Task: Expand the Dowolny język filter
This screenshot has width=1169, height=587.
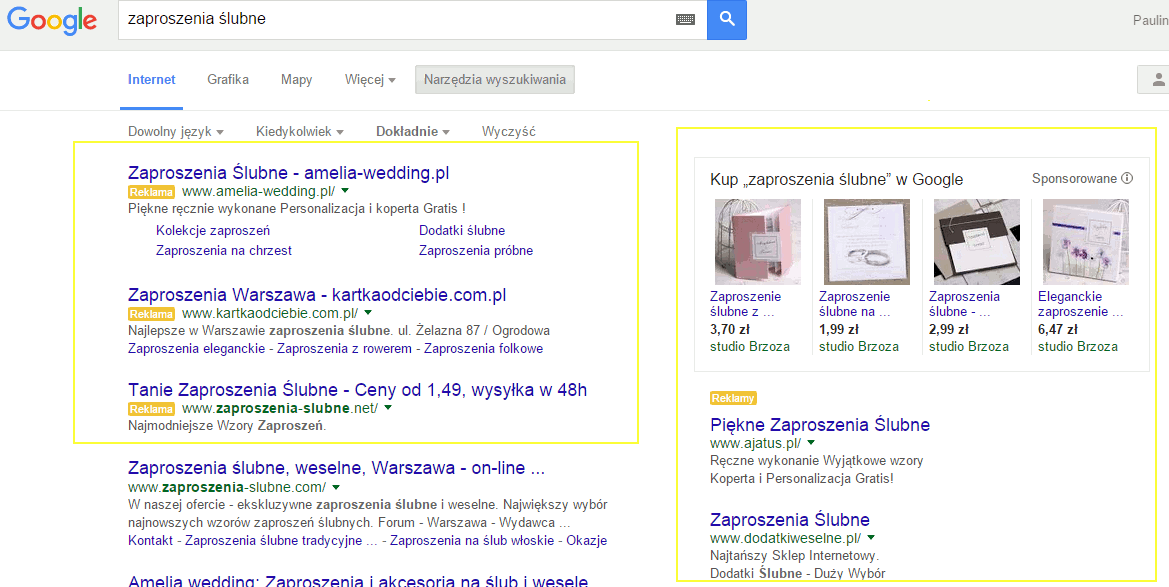Action: 176,132
